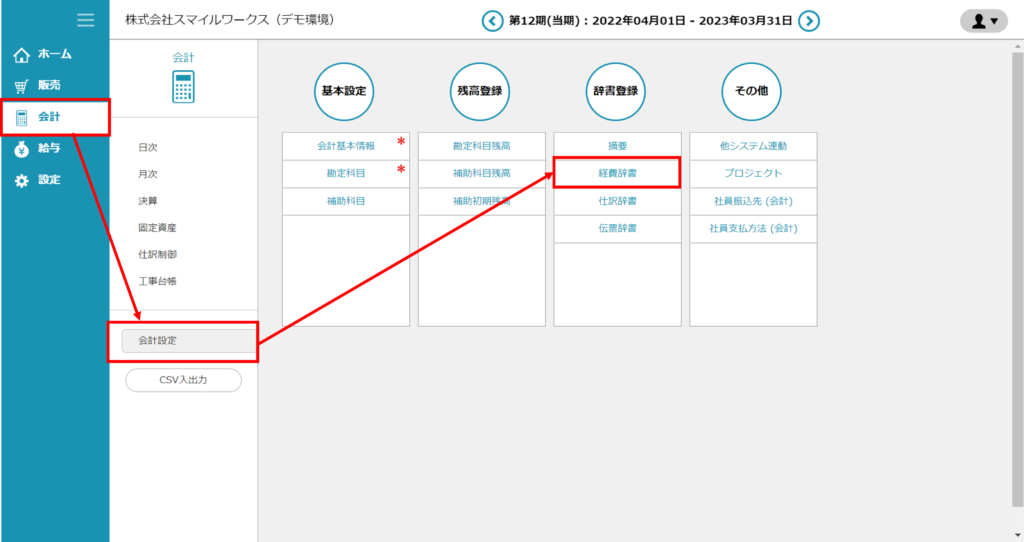Select 工事台帳 submenu item
The image size is (1024, 542).
pyautogui.click(x=157, y=281)
